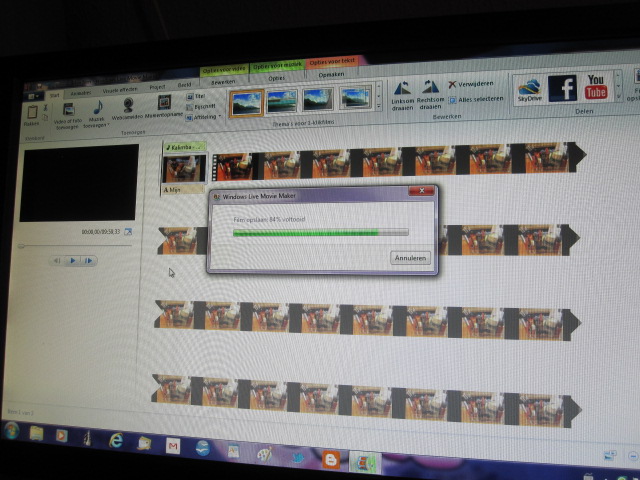This screenshot has height=480, width=640.
Task: Select the Mijn text caption item
Action: [183, 190]
